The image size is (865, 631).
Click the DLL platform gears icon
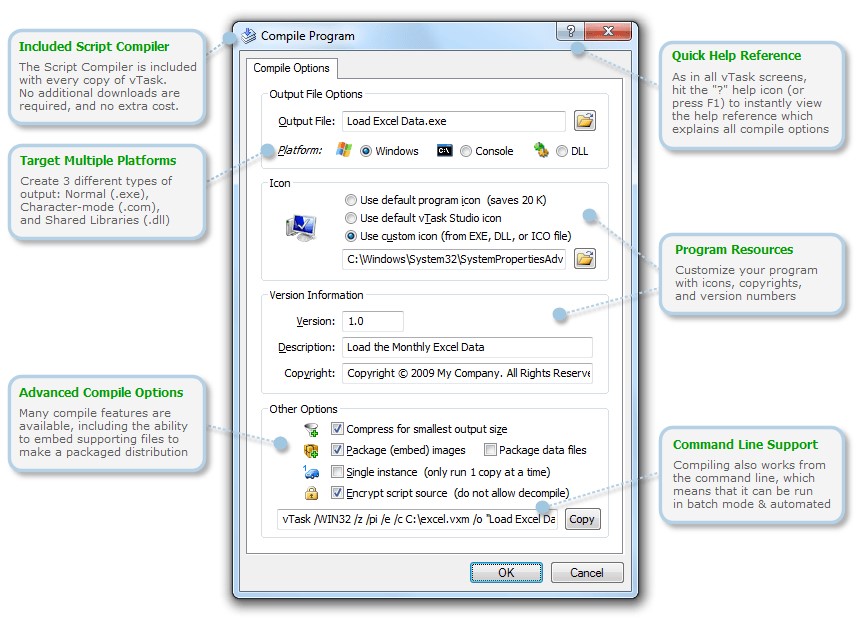[x=541, y=150]
